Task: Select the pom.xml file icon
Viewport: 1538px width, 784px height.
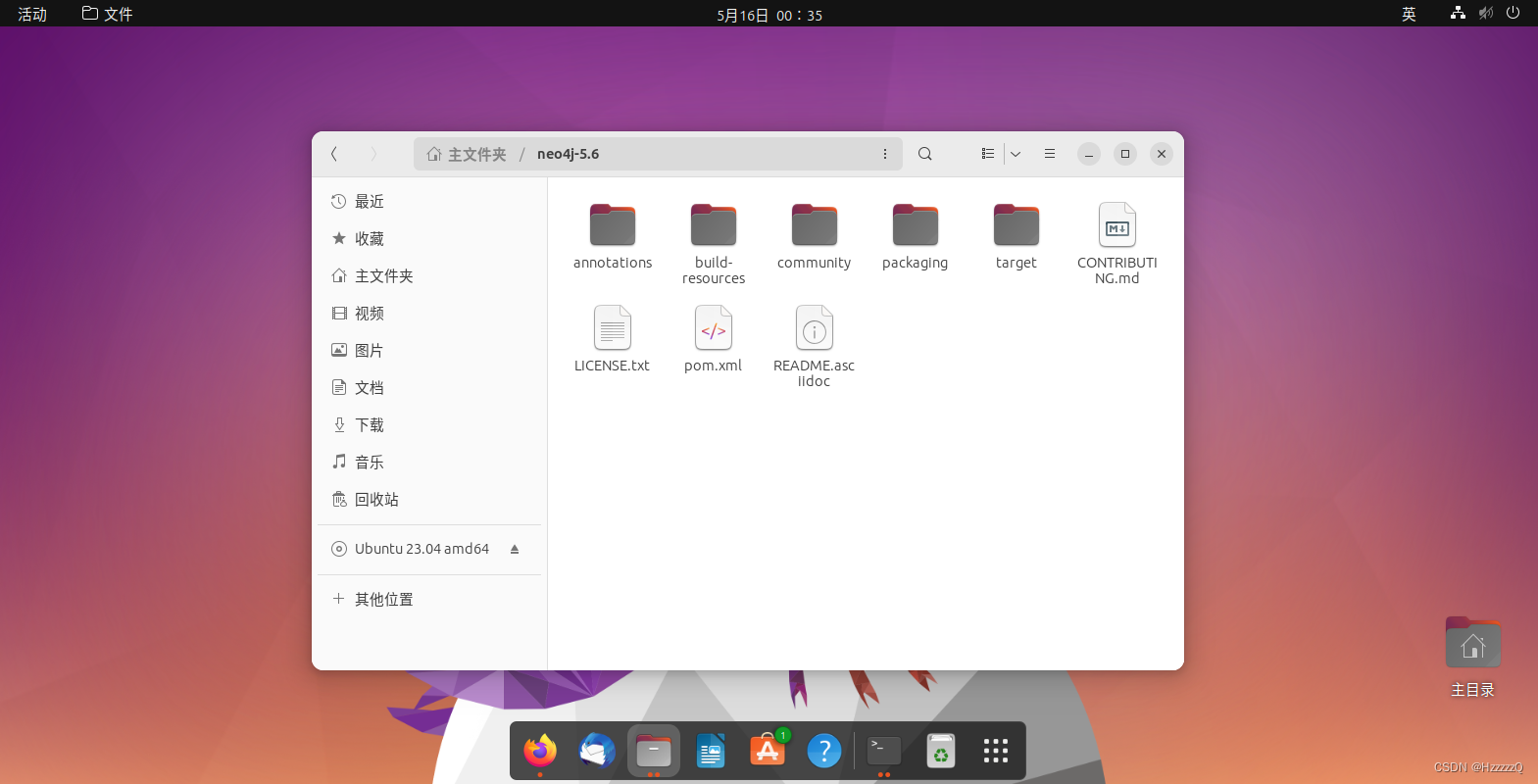Action: click(714, 327)
